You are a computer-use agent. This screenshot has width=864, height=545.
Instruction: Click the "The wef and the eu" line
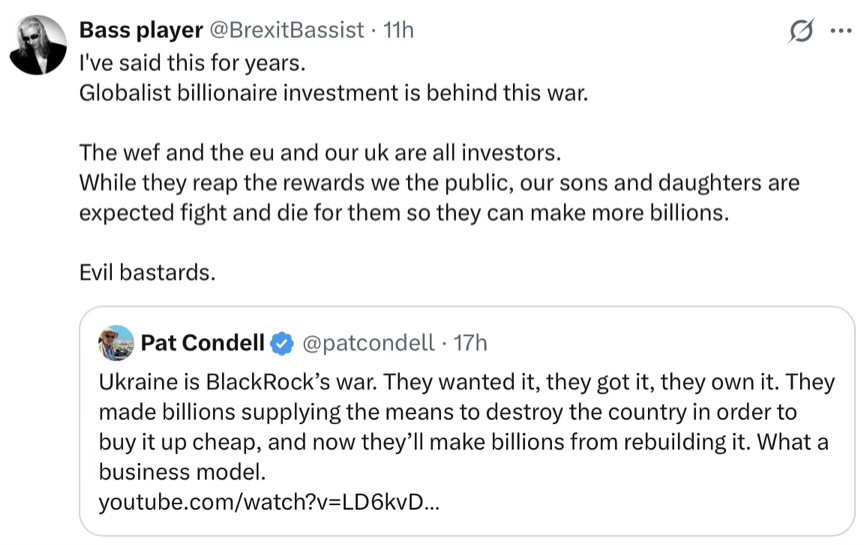click(320, 155)
